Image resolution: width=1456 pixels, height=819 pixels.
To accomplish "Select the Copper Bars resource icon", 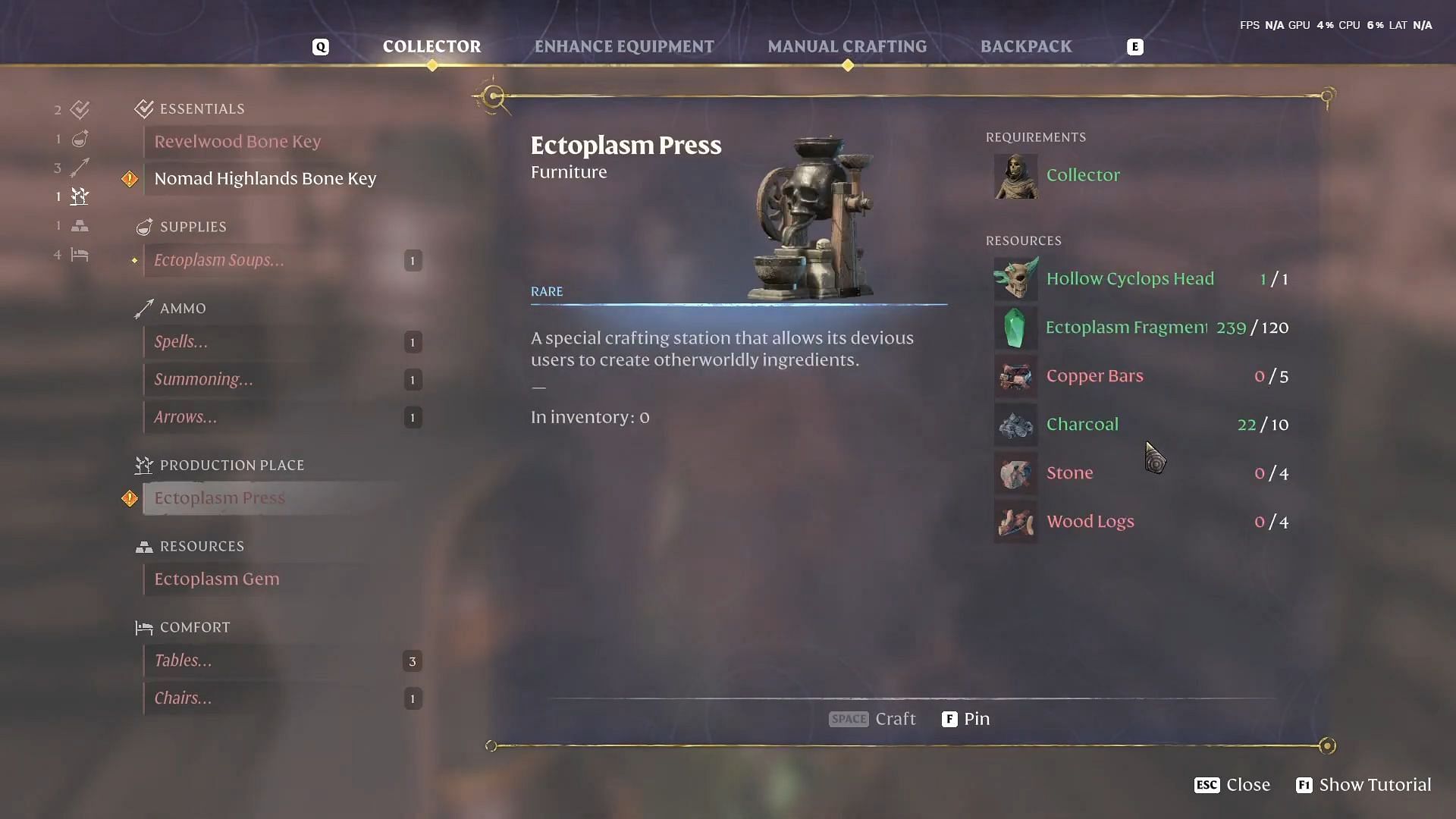I will pyautogui.click(x=1012, y=376).
